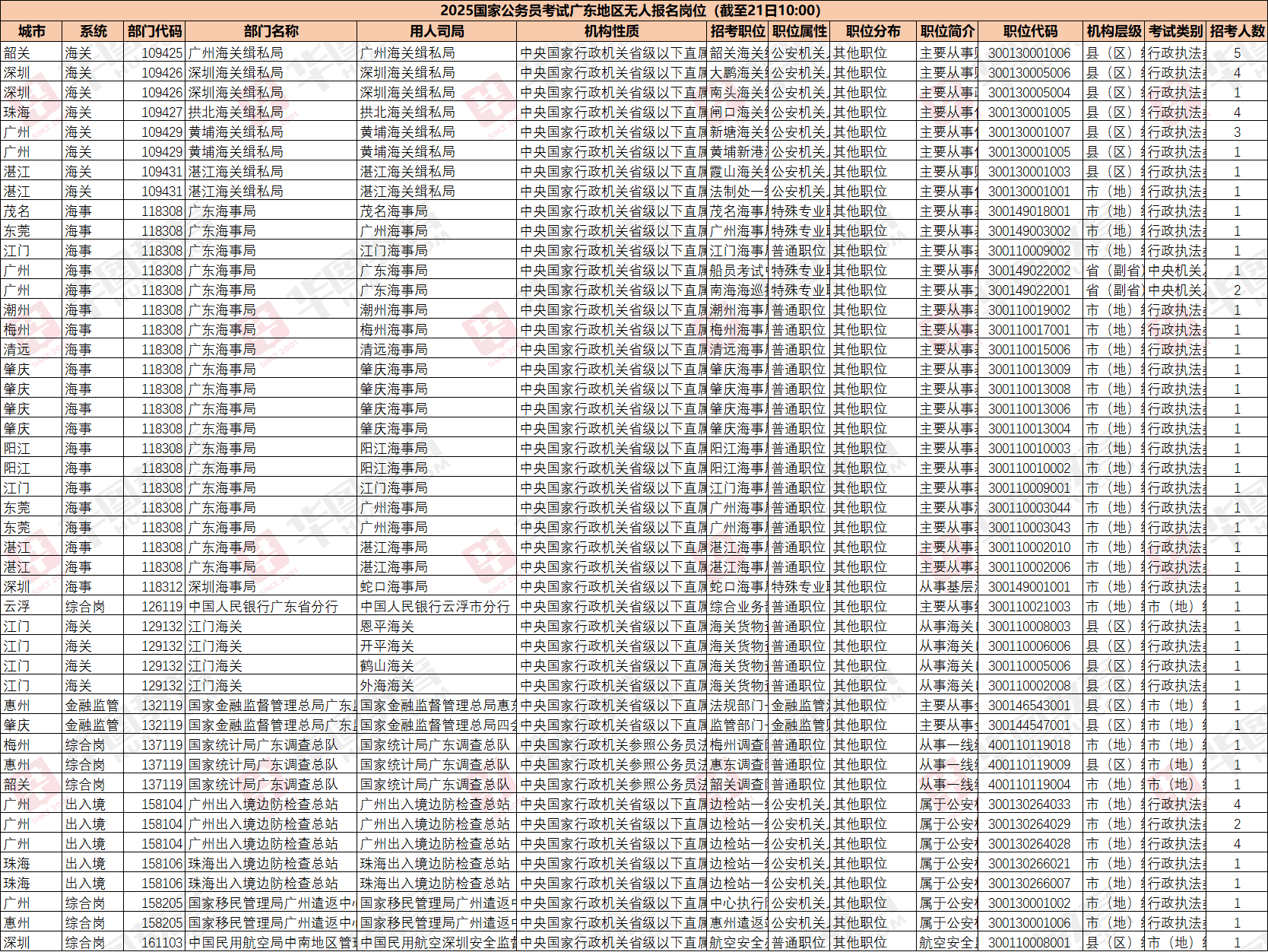Select position code 300149022001
This screenshot has height=952, width=1268.
coord(1031,290)
